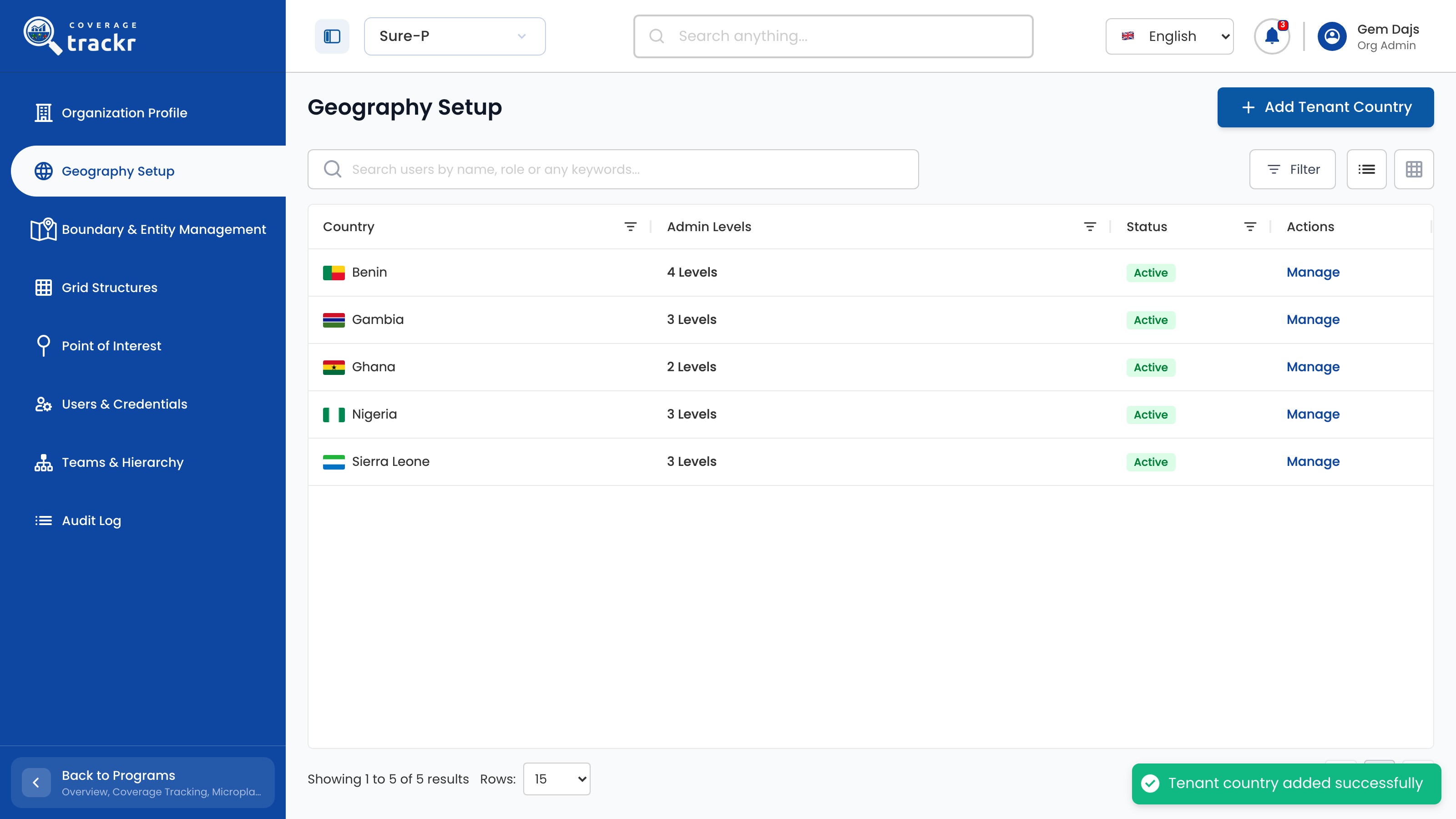1456x819 pixels.
Task: Click Manage for Benin
Action: pos(1313,273)
